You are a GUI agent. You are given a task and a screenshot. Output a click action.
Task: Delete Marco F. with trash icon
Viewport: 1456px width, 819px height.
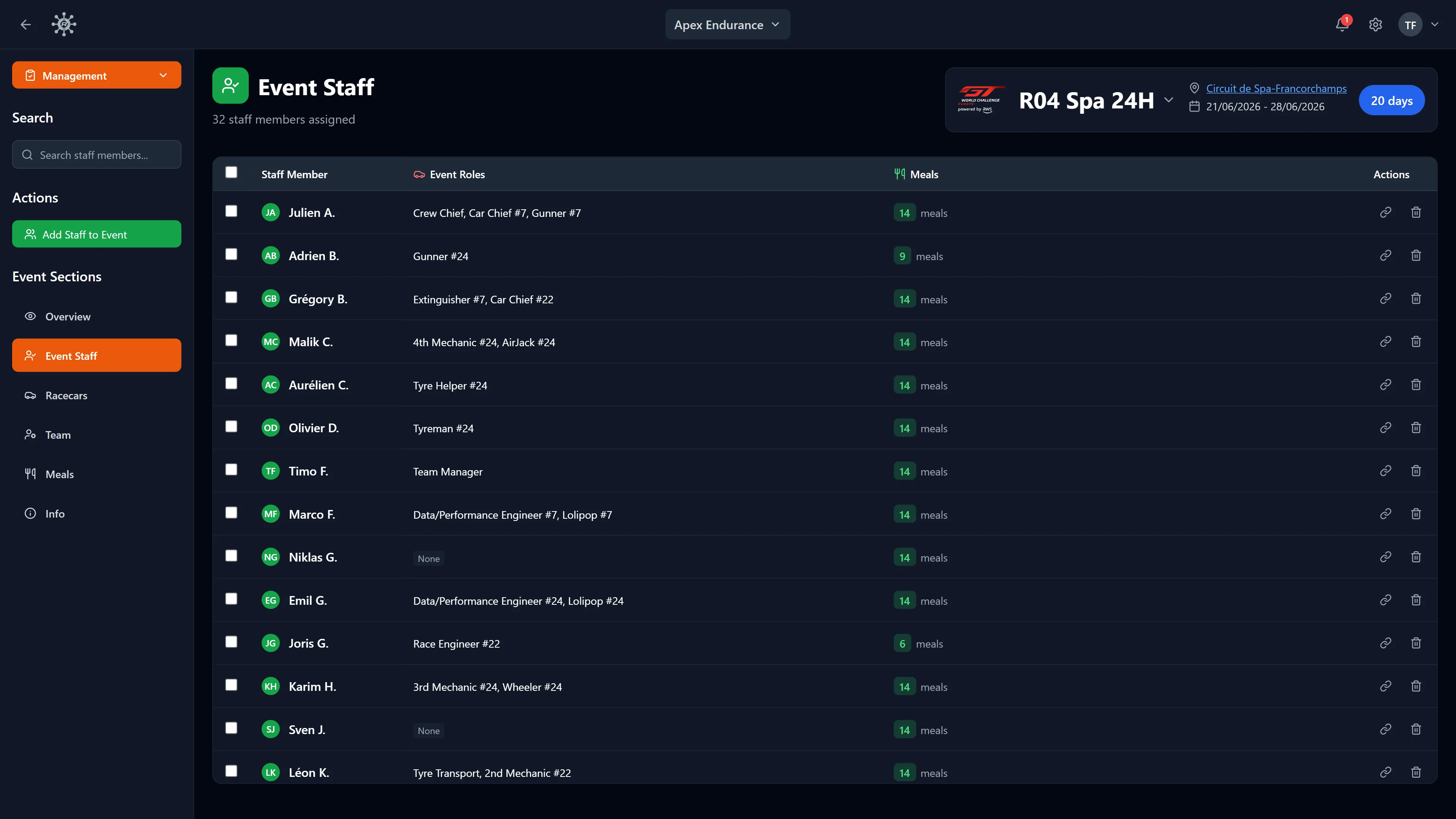1416,514
